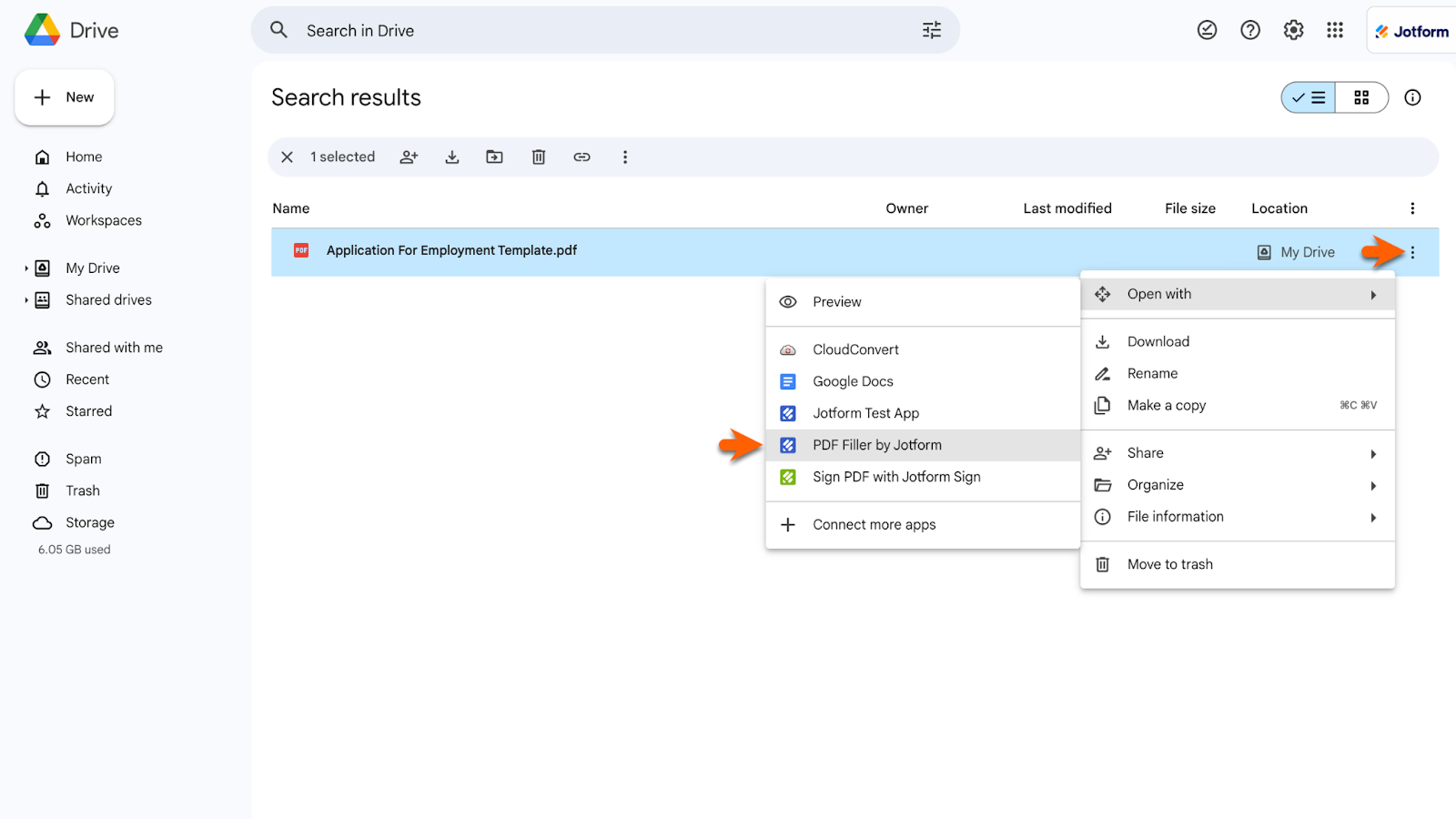Choose Move to trash

[x=1238, y=564]
